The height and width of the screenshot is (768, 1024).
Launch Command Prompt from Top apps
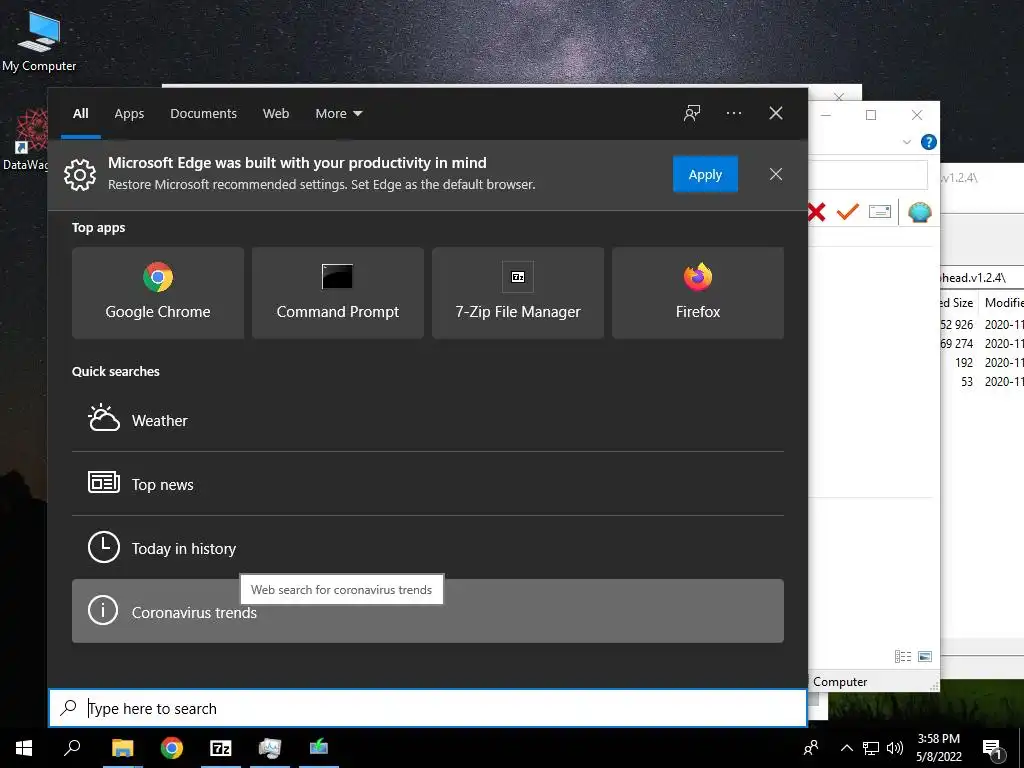pyautogui.click(x=338, y=293)
